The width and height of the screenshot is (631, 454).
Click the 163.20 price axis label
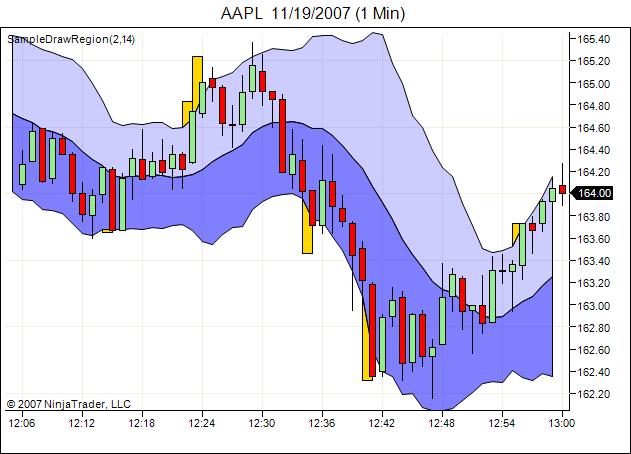point(594,283)
